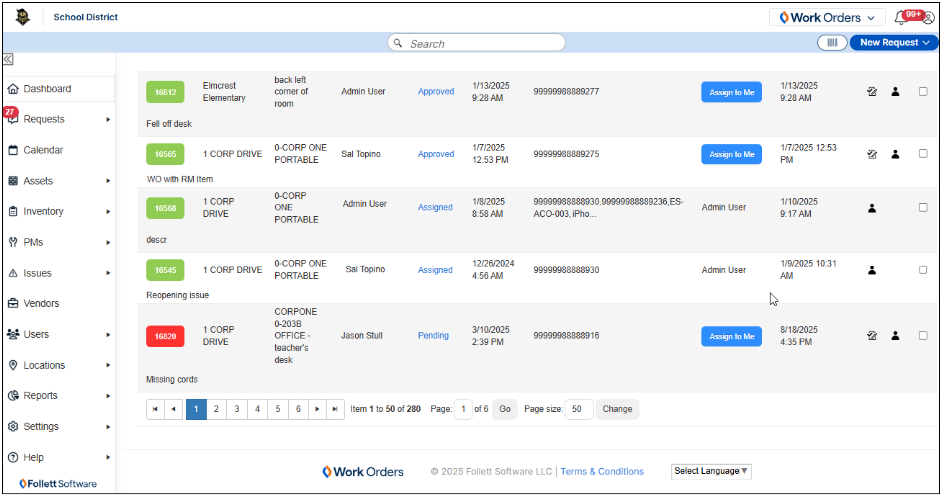Click edit icon for work order 16565
This screenshot has height=495, width=942.
click(872, 154)
